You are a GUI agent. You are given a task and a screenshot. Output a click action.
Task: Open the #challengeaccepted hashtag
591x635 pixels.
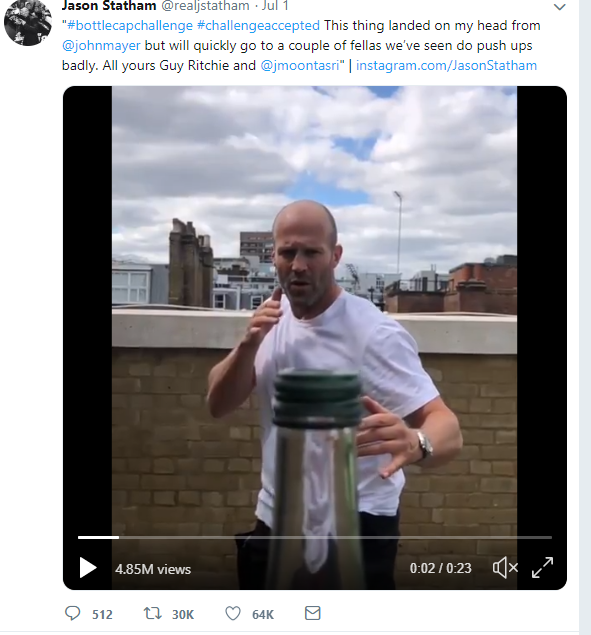(258, 26)
